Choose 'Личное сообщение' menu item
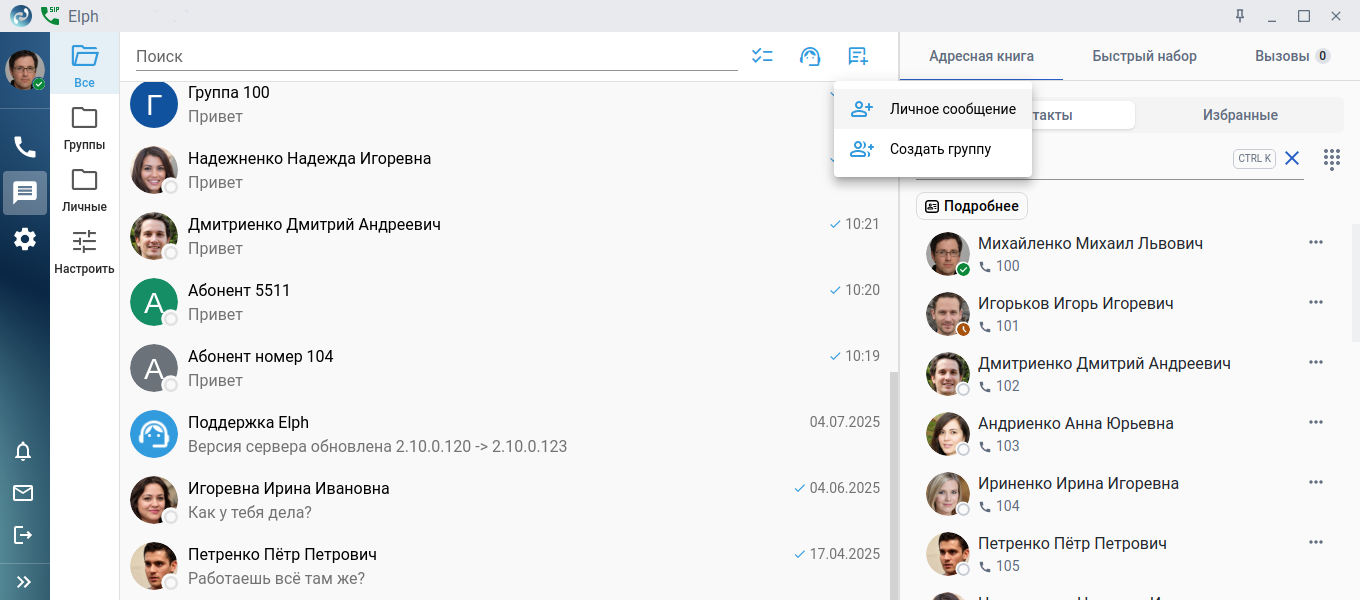Viewport: 1360px width, 600px height. click(x=933, y=109)
